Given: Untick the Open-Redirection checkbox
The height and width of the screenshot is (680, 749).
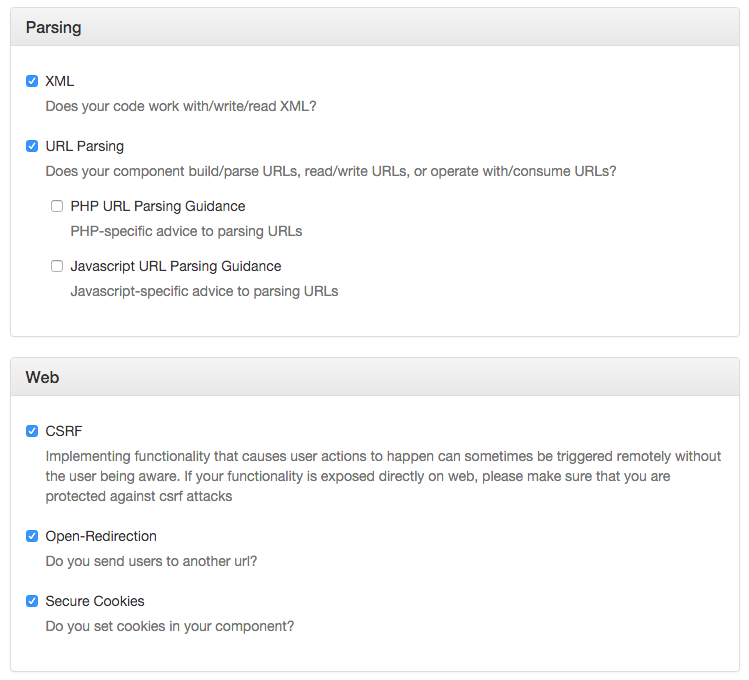Looking at the screenshot, I should (32, 536).
